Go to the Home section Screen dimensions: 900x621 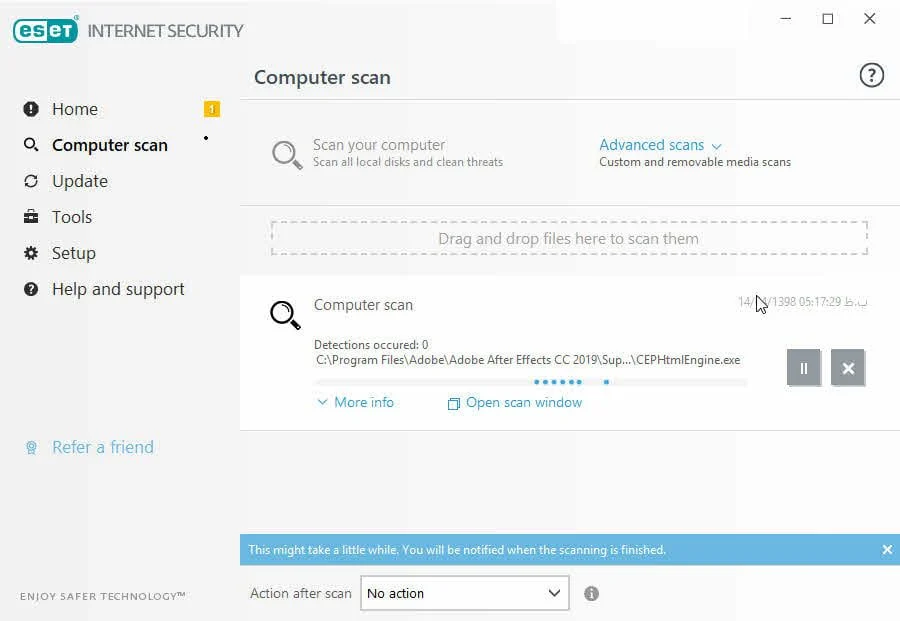pyautogui.click(x=75, y=109)
